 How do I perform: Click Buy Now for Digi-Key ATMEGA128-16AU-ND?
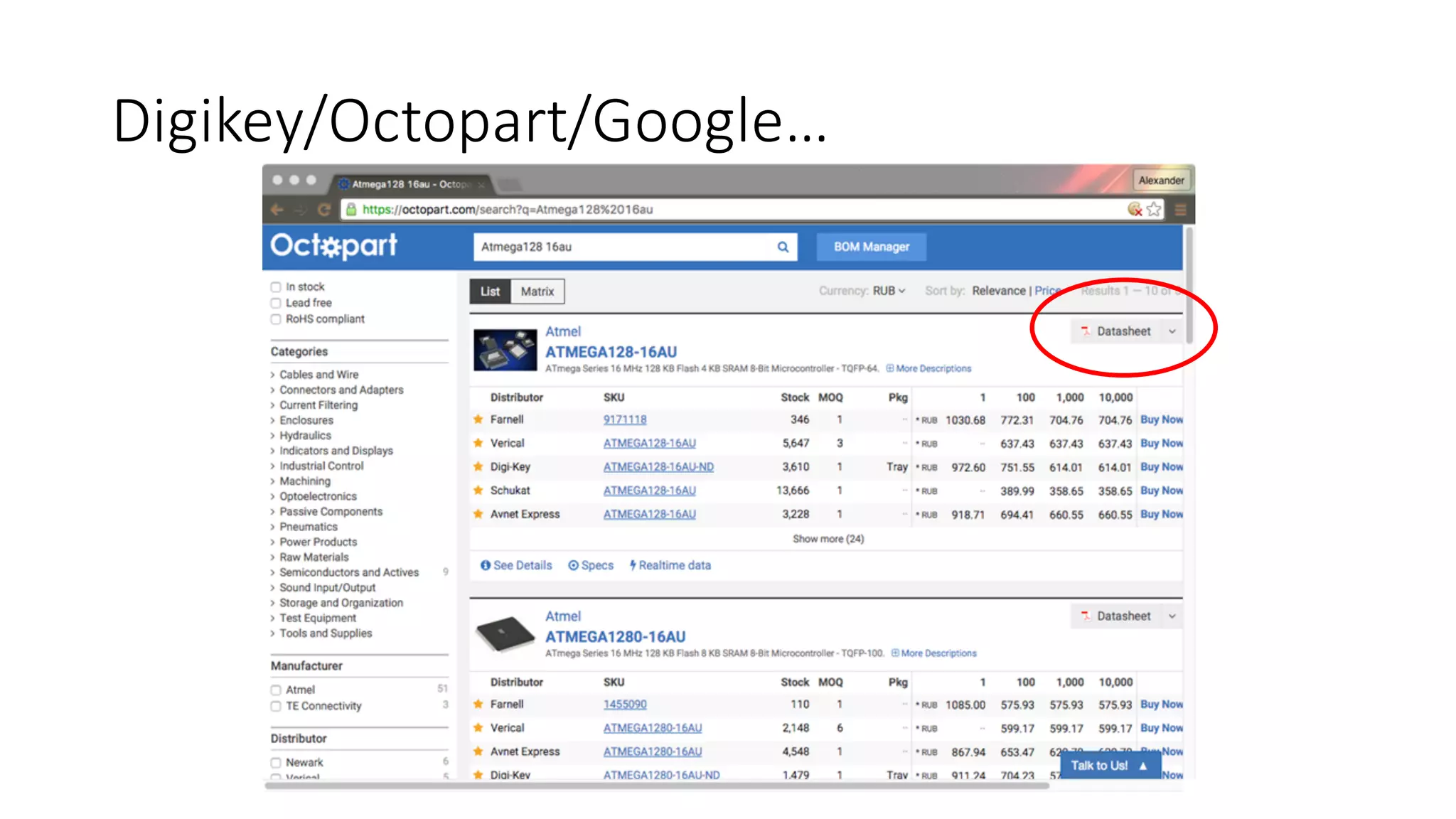click(x=1161, y=467)
